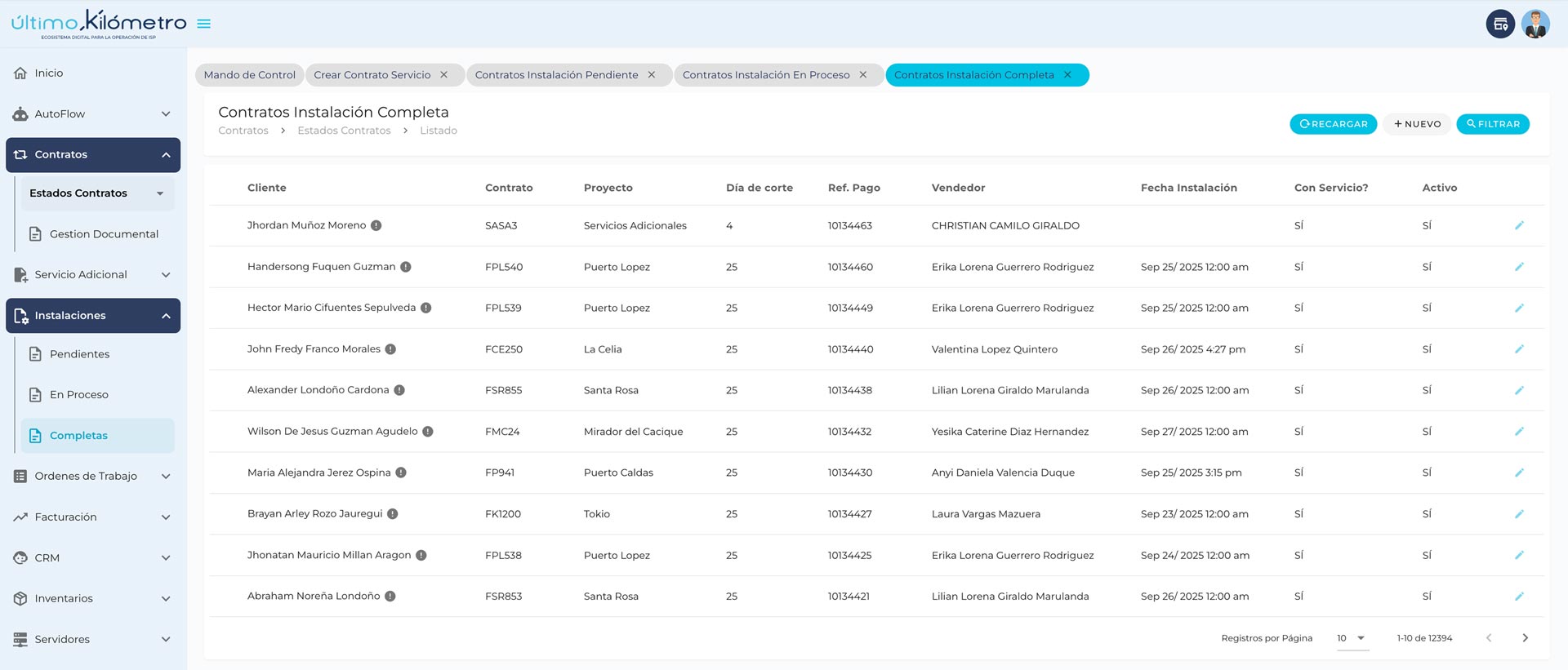Open the user profile avatar

pyautogui.click(x=1535, y=24)
